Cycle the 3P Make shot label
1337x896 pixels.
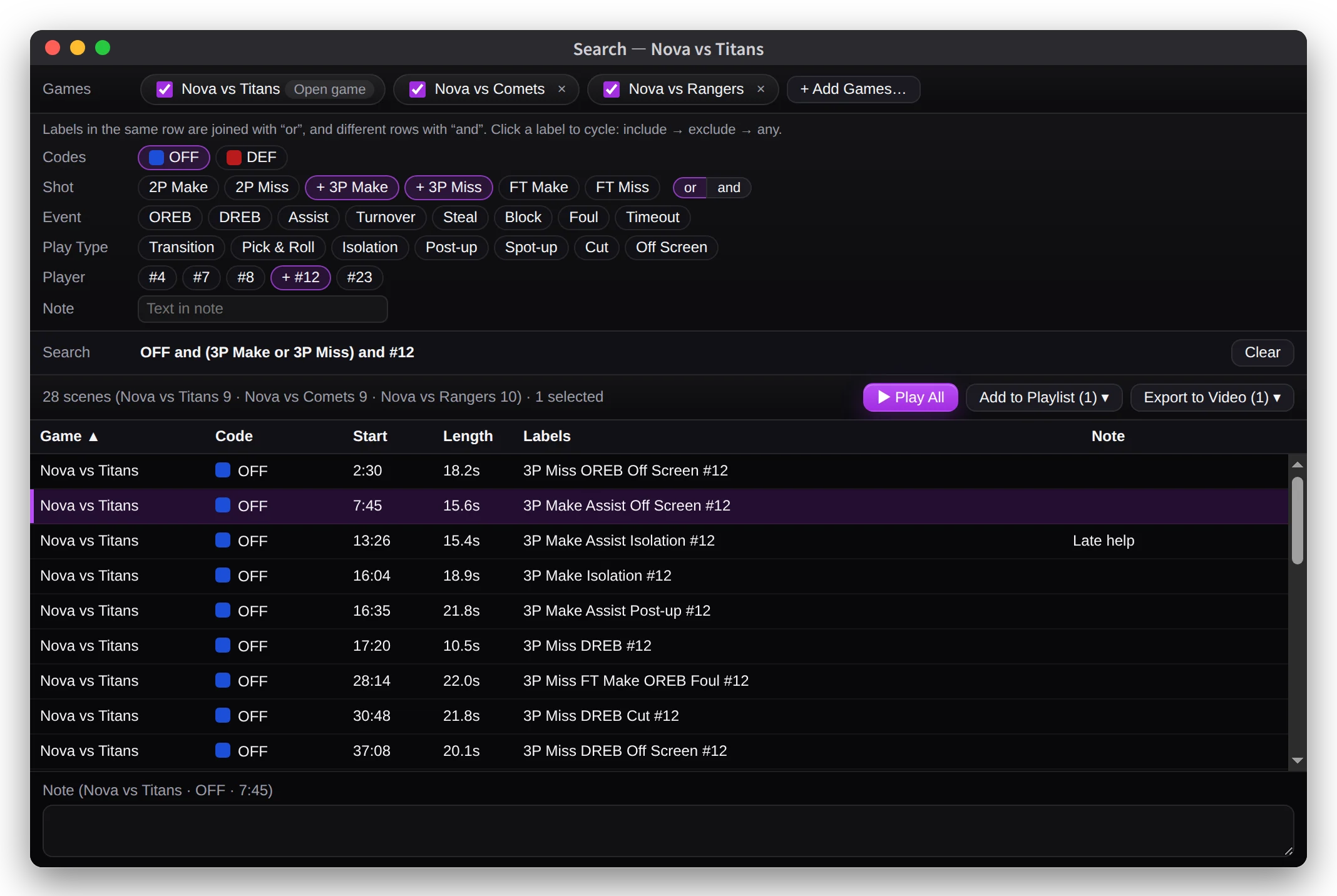[352, 187]
